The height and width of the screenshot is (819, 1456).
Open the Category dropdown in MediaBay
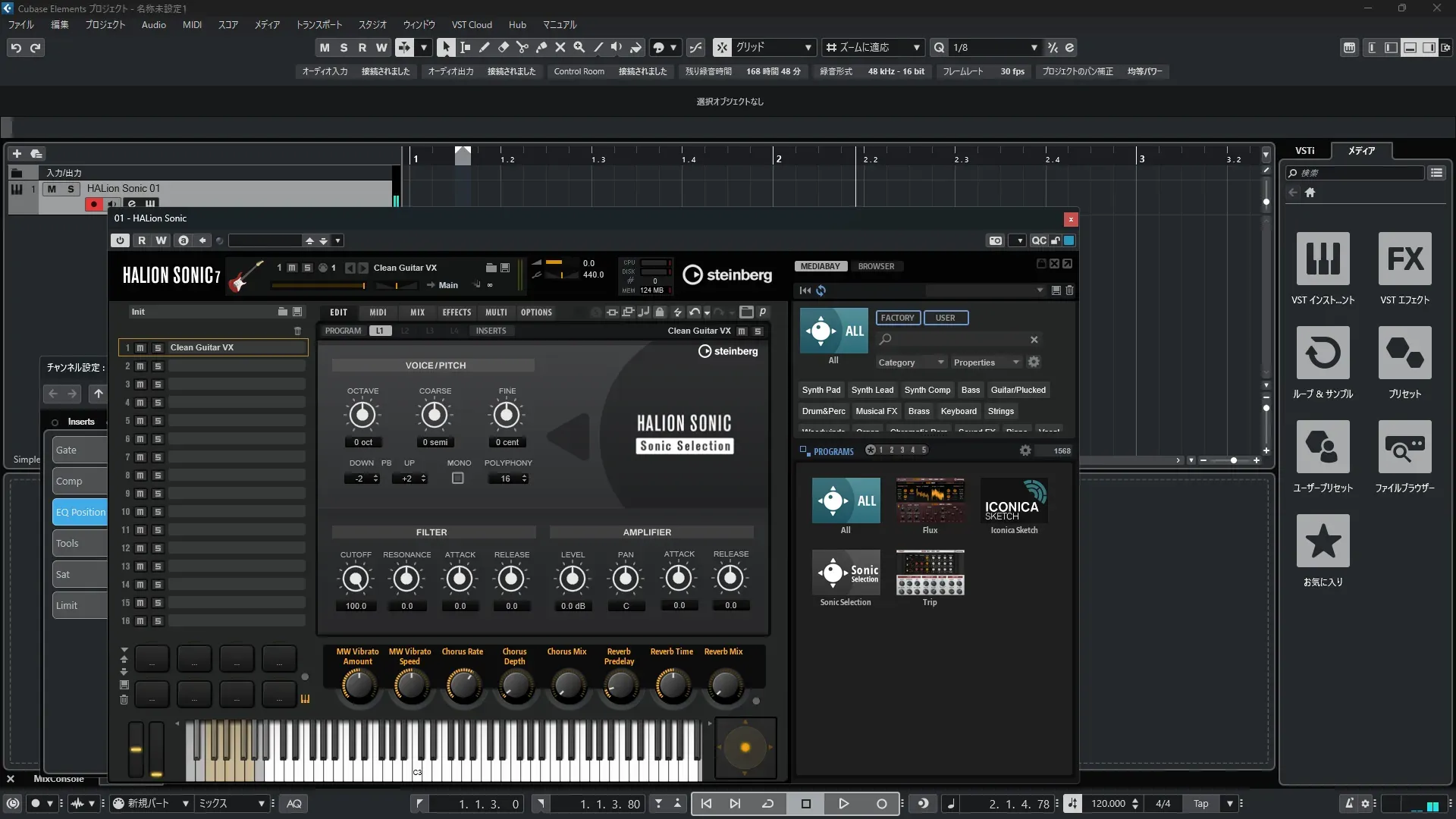pyautogui.click(x=910, y=362)
